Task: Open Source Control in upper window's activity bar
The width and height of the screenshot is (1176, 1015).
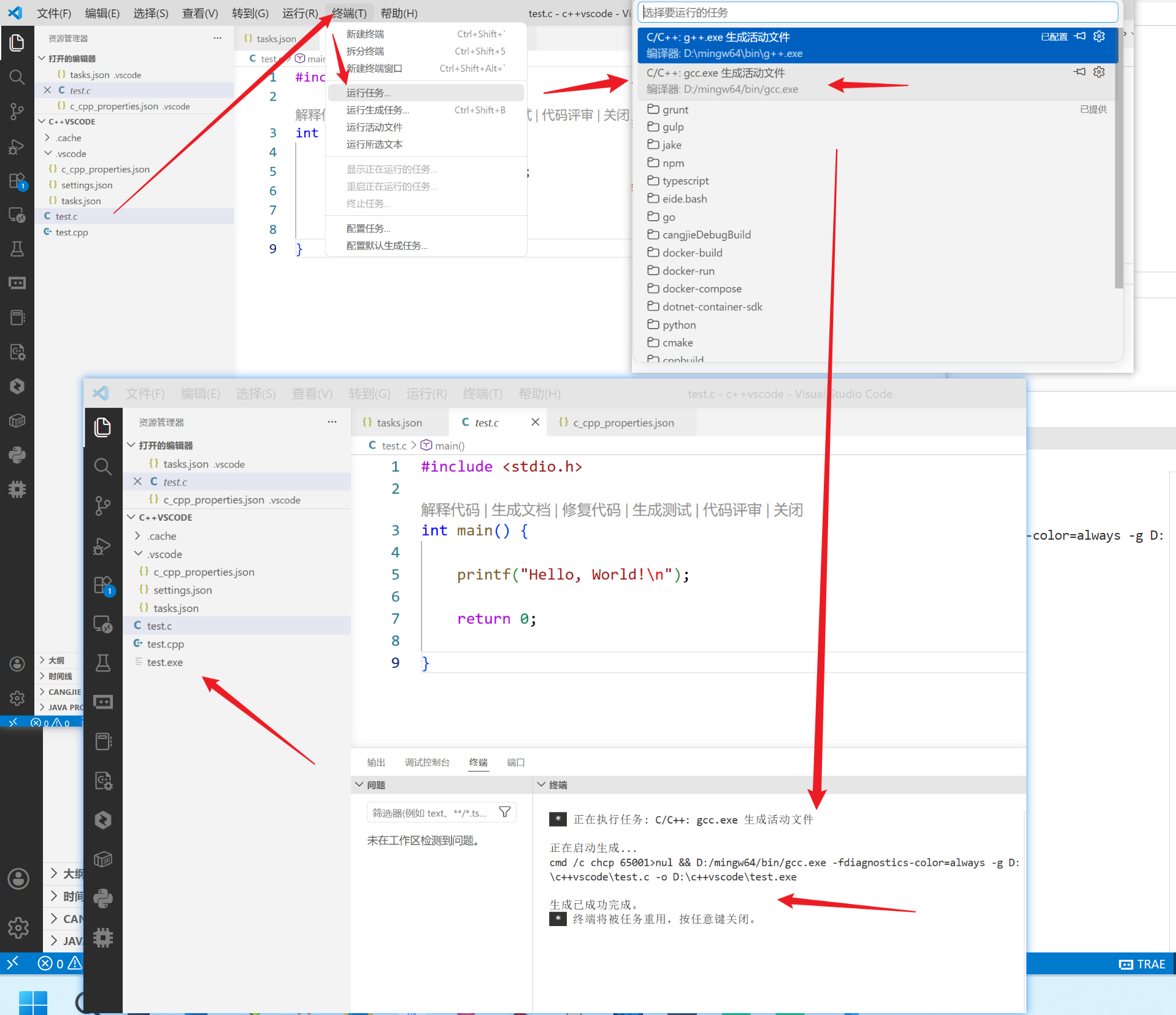Action: point(17,112)
